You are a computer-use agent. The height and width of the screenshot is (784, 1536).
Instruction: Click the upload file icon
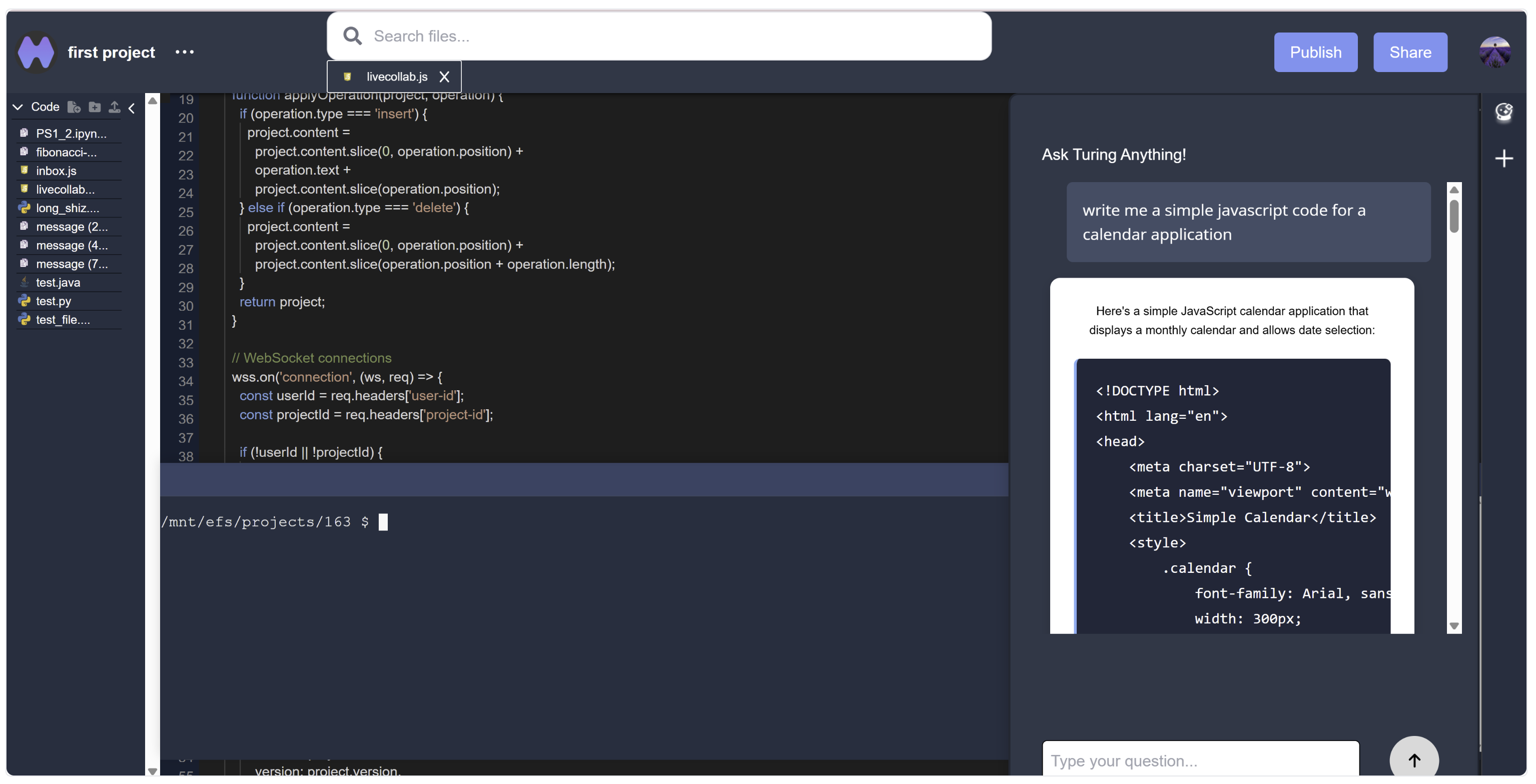pyautogui.click(x=115, y=107)
